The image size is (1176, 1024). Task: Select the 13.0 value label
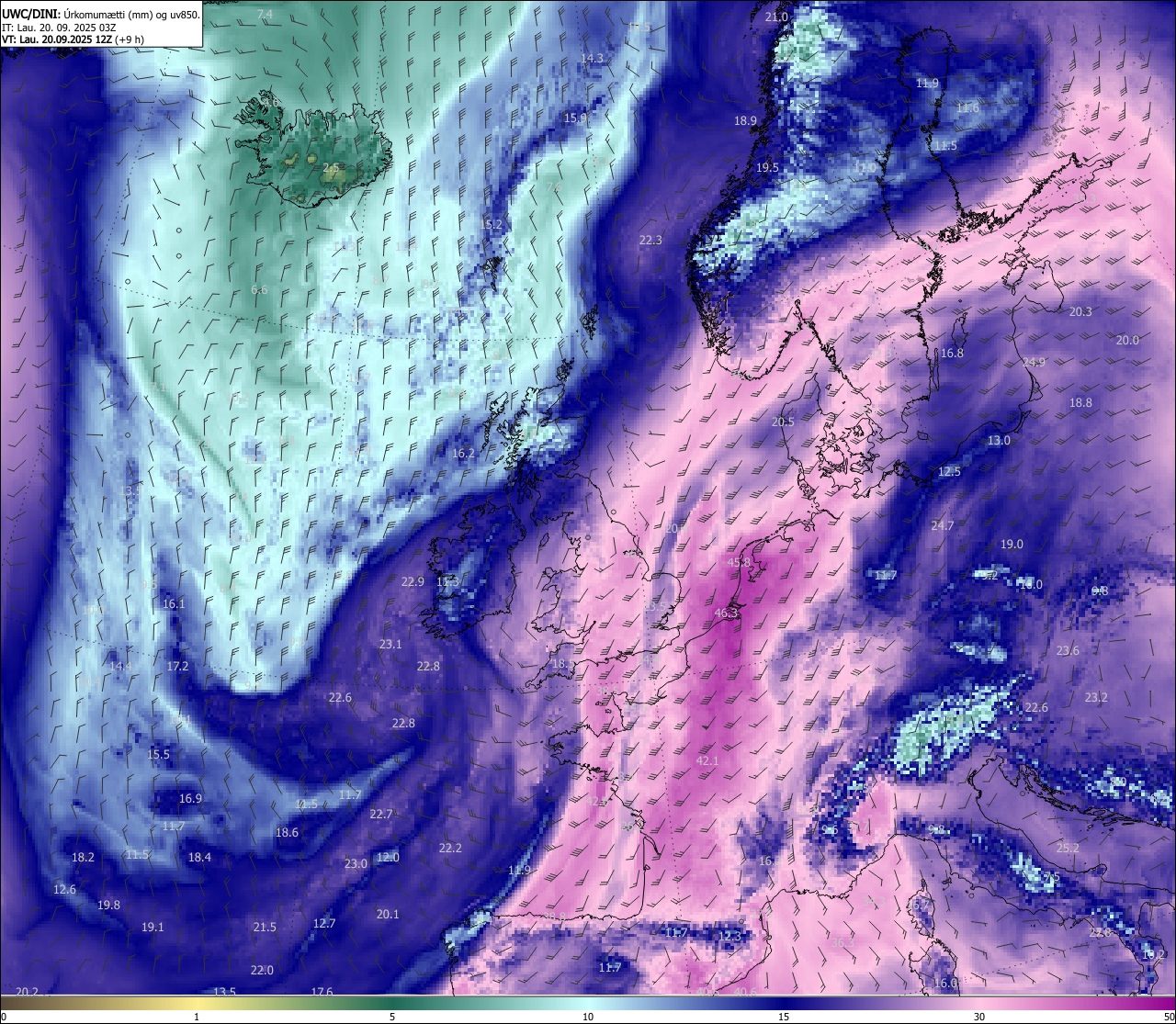tap(999, 440)
